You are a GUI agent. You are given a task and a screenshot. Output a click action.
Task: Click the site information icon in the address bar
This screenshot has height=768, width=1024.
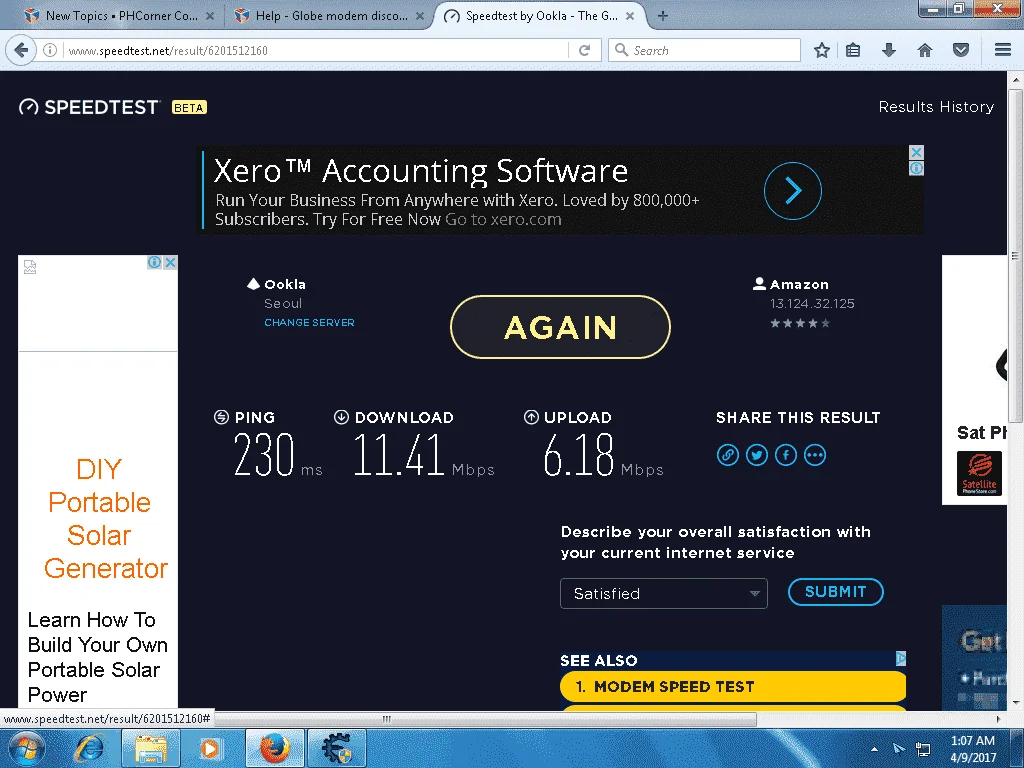(50, 50)
